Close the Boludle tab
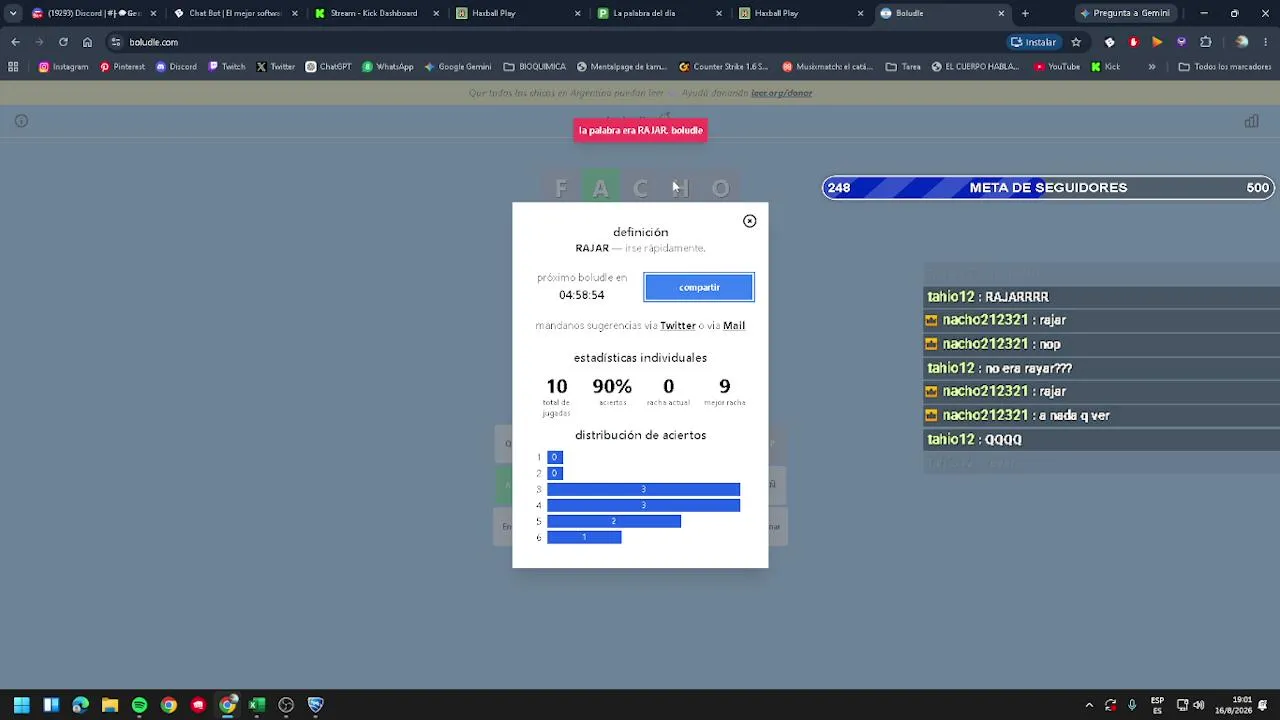This screenshot has height=720, width=1280. 1001,13
